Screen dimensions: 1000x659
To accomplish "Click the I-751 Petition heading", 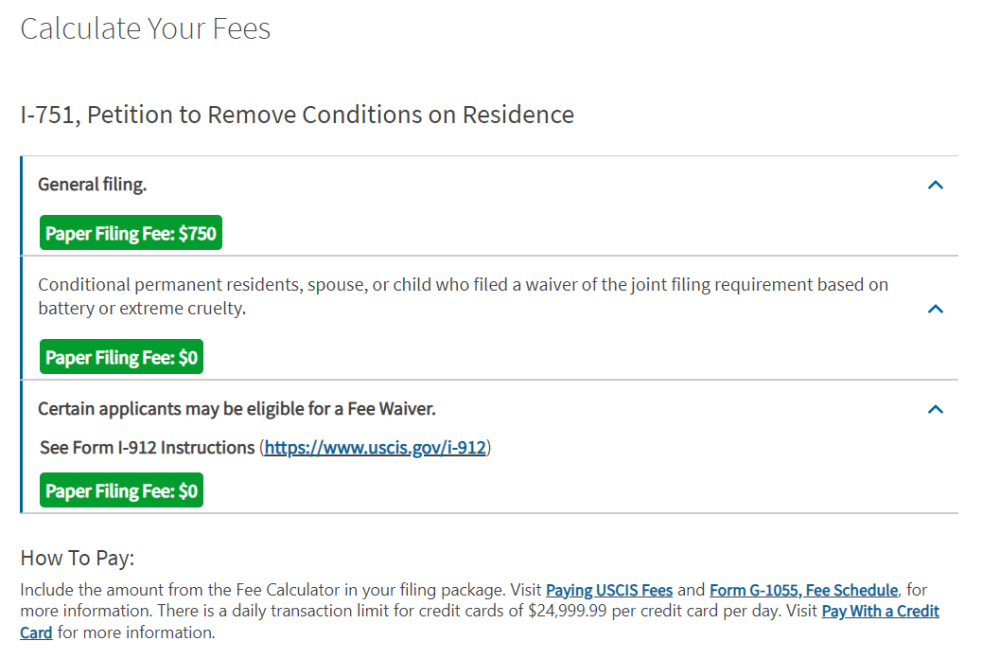I will click(297, 115).
